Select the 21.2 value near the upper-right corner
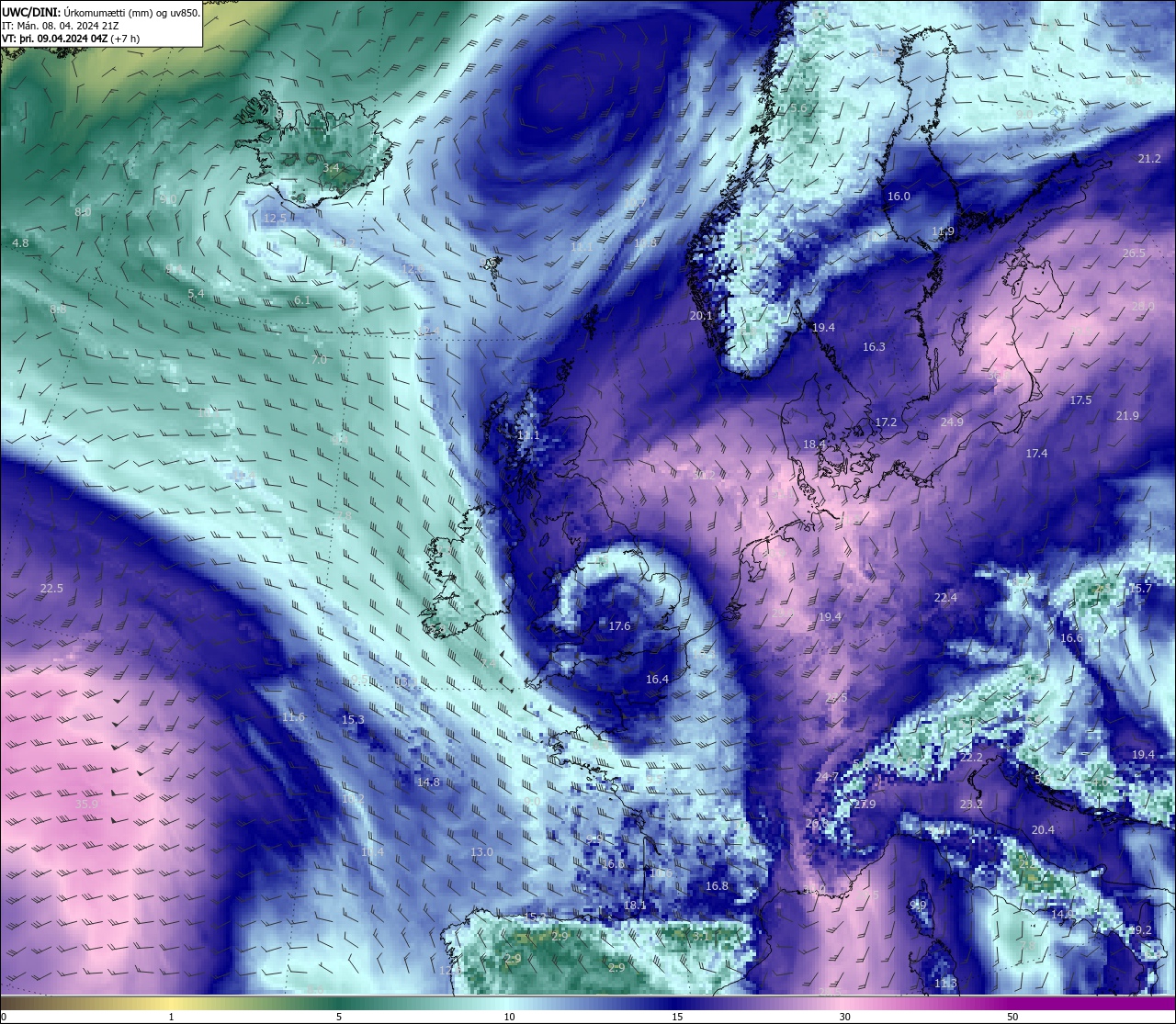 click(x=1149, y=159)
